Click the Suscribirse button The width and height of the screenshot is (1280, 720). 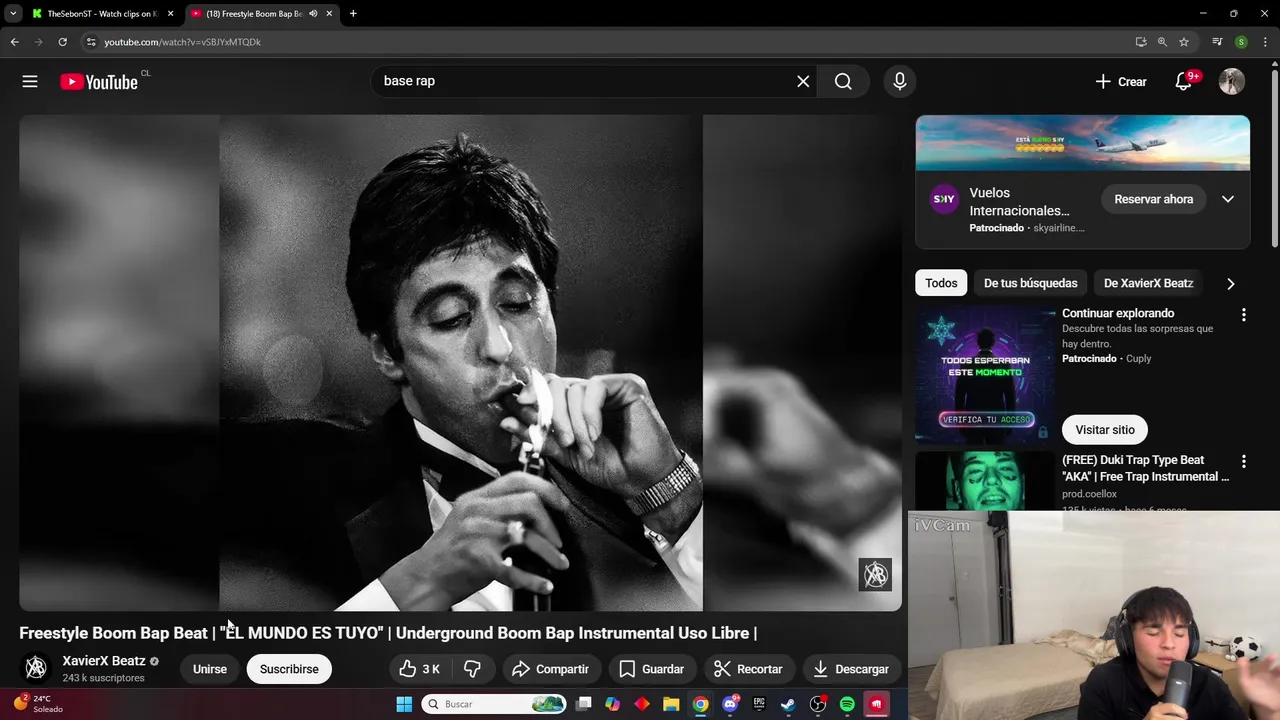289,669
